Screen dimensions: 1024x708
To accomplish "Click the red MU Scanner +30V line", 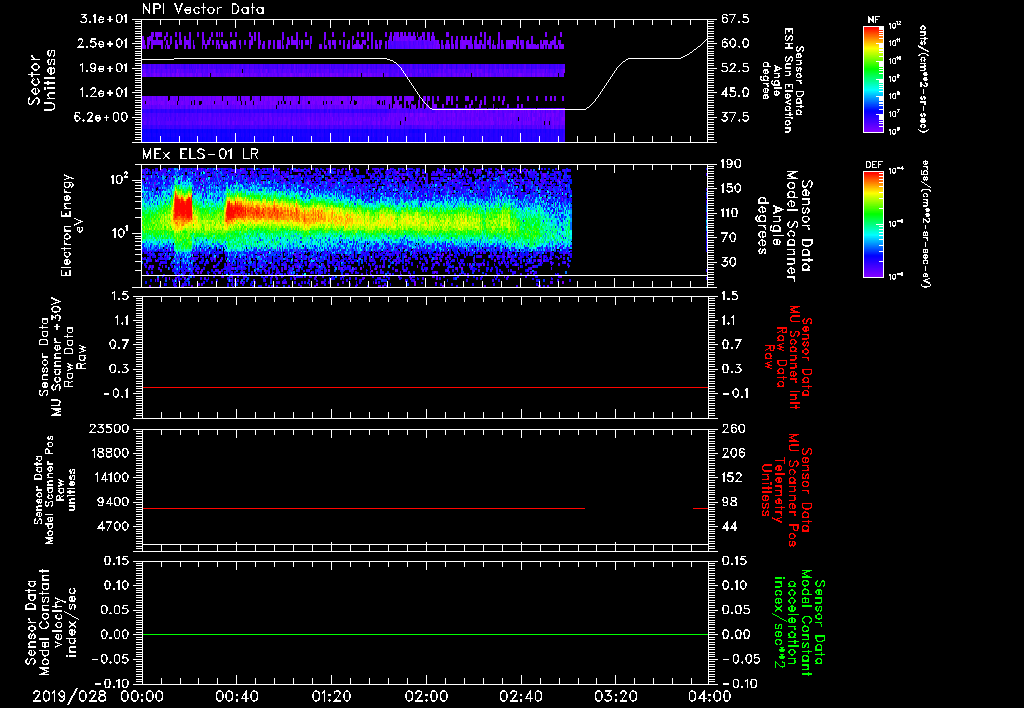I will click(x=424, y=387).
